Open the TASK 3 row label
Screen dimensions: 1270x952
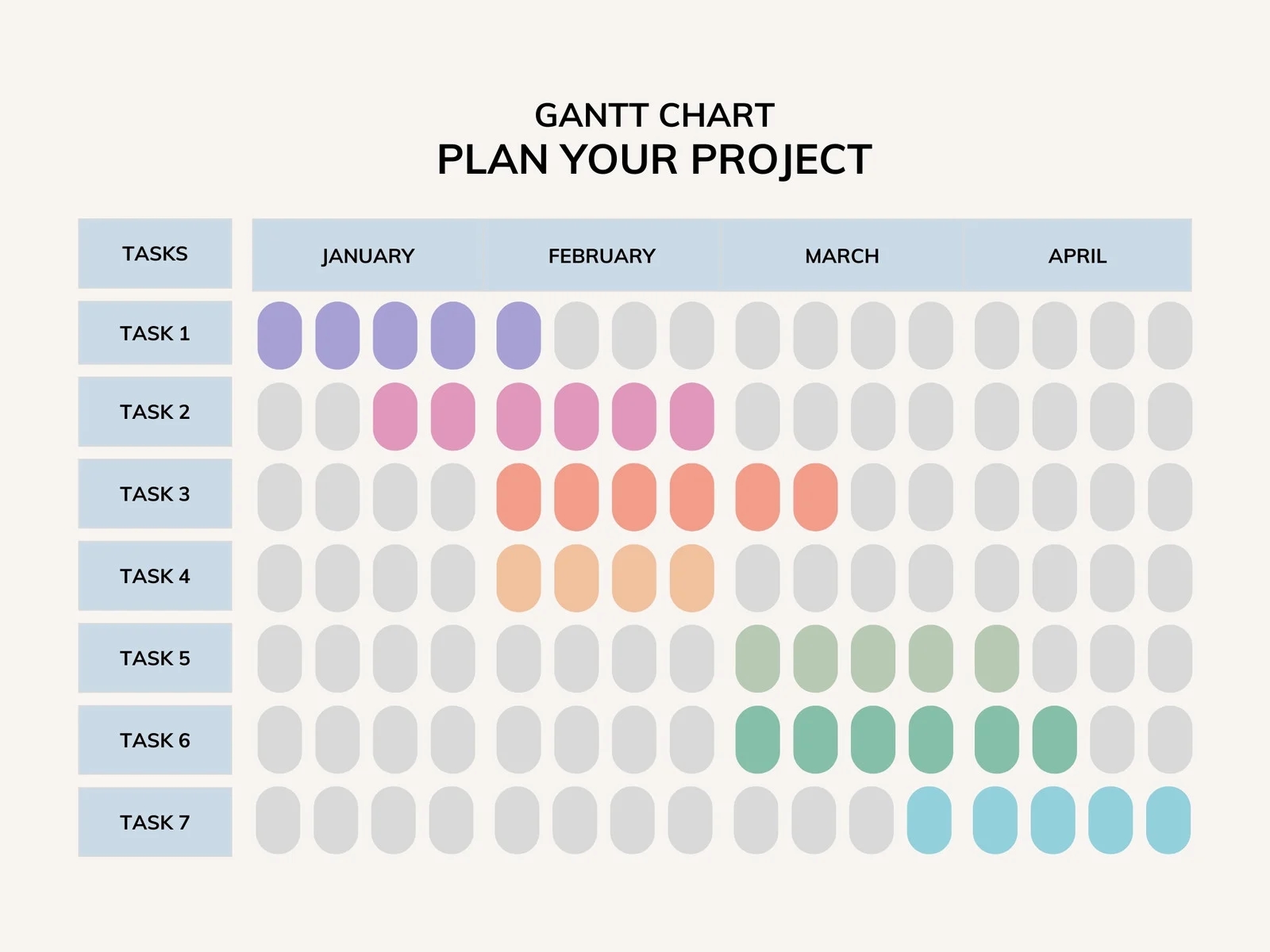(x=155, y=493)
